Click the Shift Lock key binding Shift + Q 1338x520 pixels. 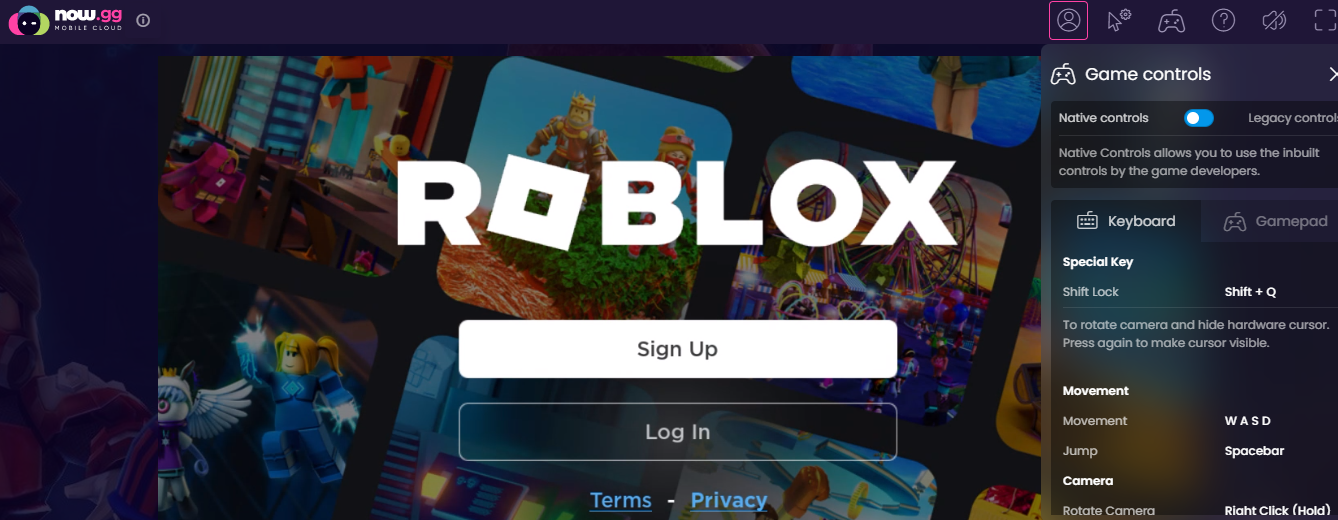tap(1250, 292)
